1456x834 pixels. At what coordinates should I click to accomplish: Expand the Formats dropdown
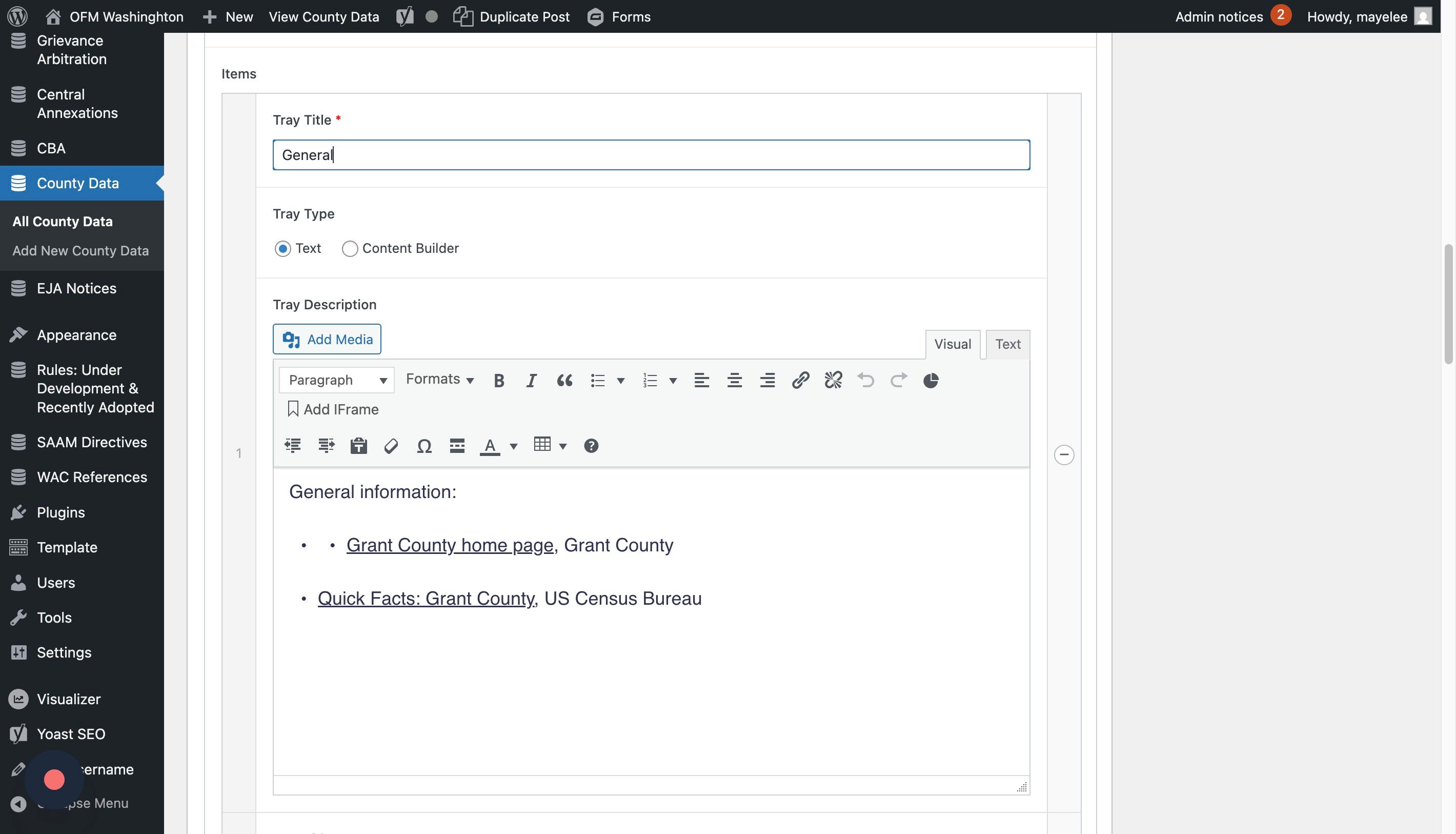(x=439, y=379)
